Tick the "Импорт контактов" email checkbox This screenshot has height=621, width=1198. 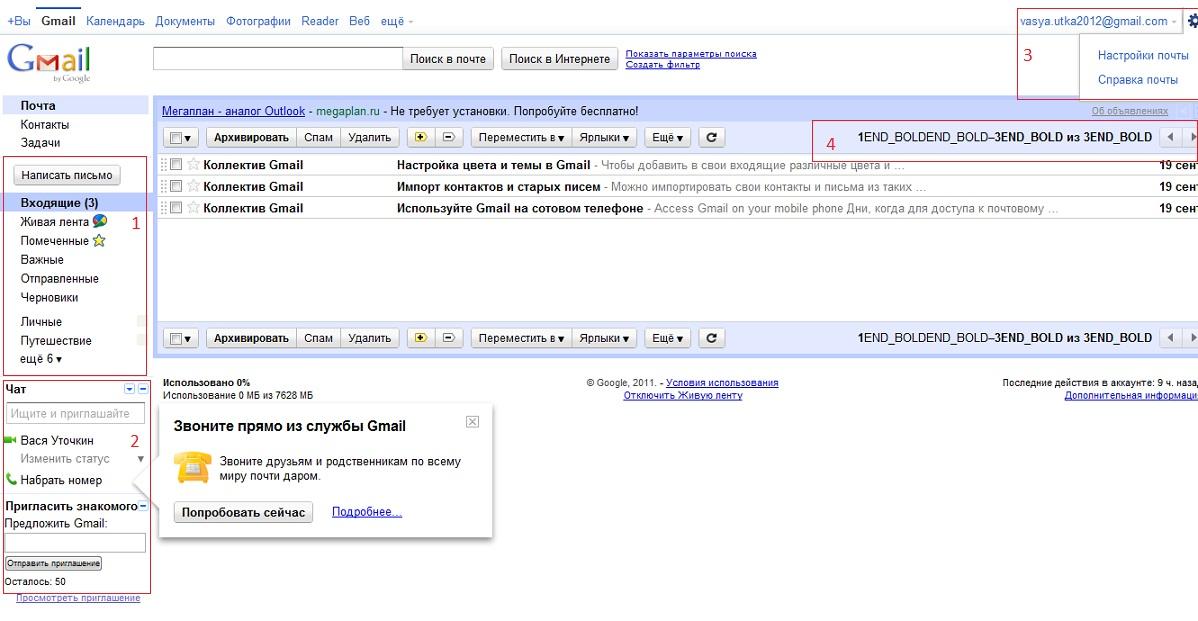176,186
